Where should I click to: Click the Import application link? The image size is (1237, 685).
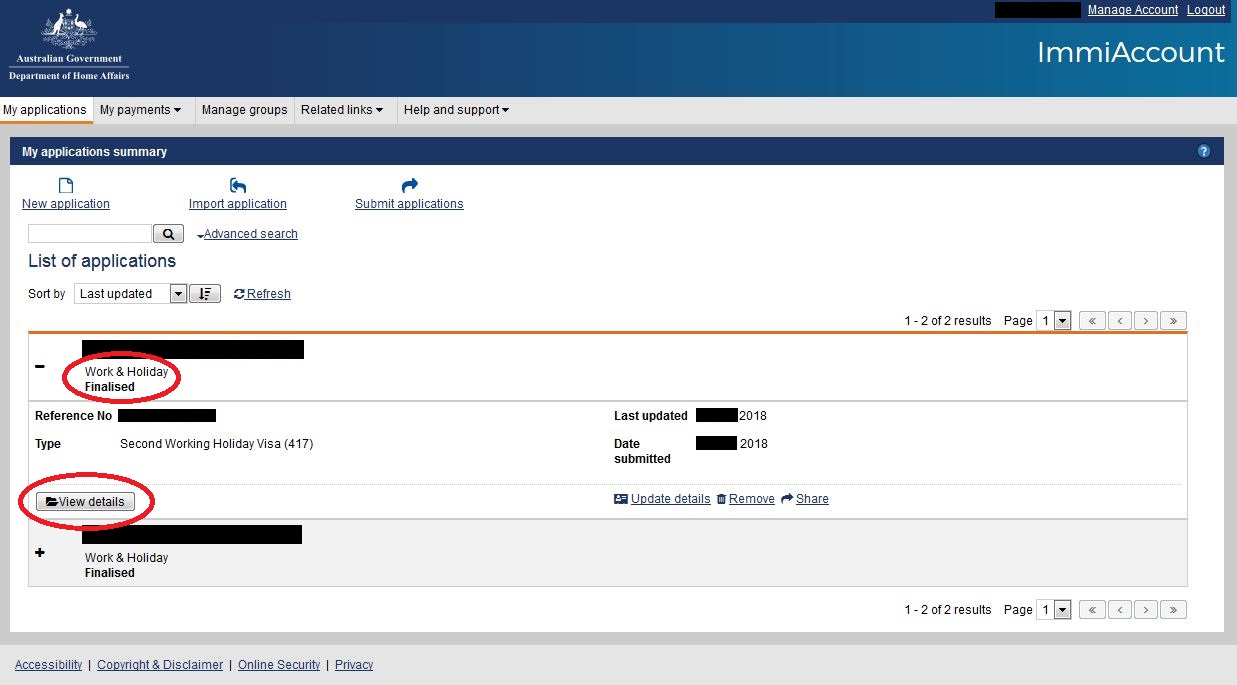coord(238,204)
